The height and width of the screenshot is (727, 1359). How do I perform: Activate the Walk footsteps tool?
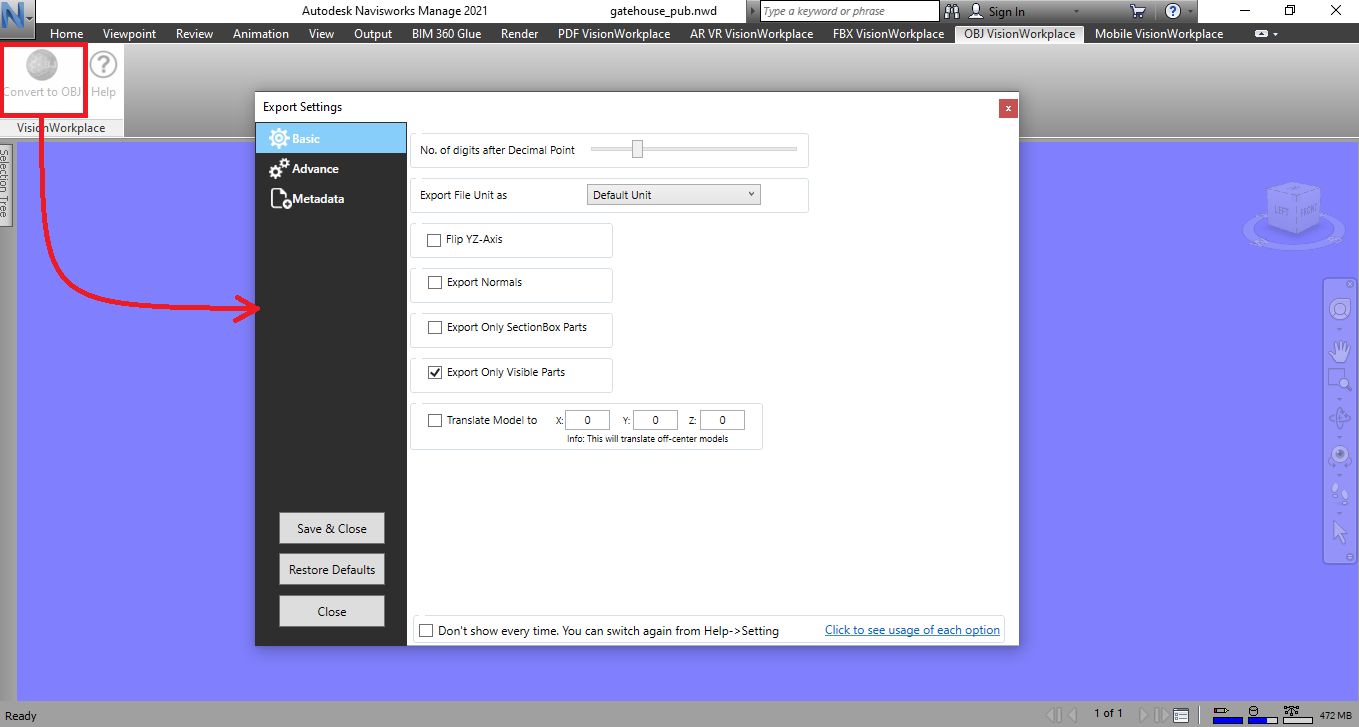[1340, 494]
